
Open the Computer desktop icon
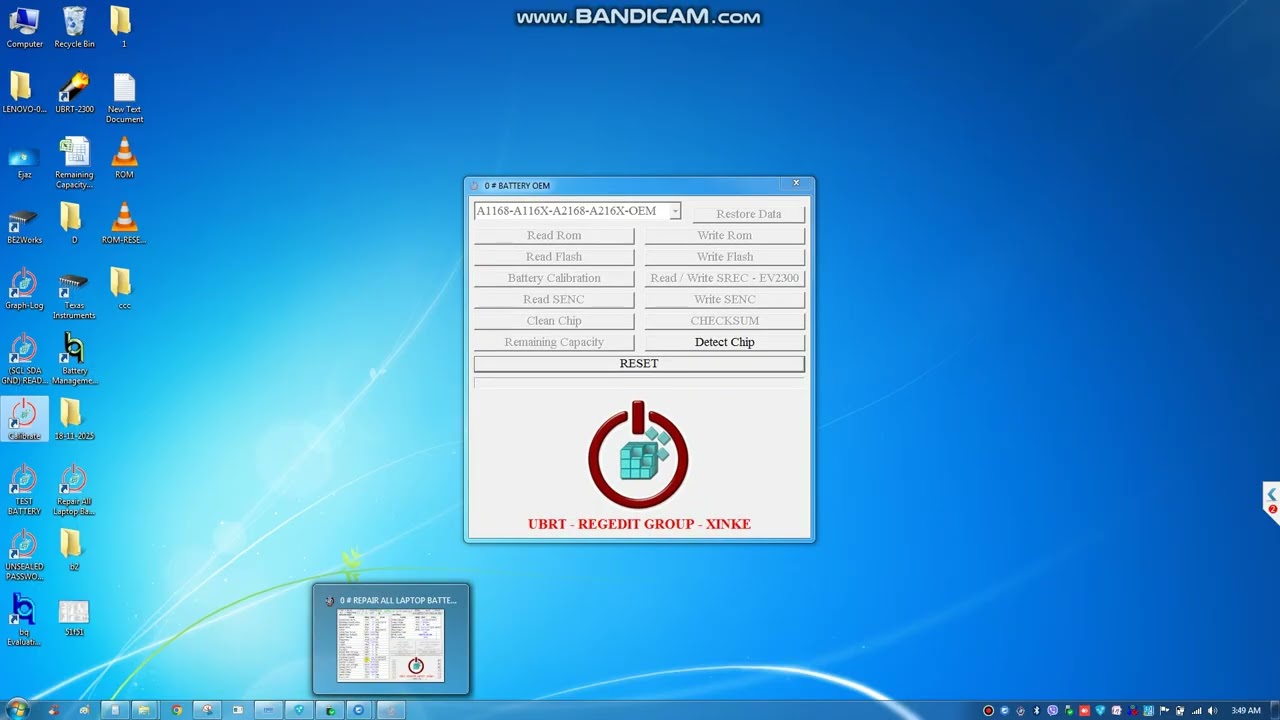[x=24, y=27]
